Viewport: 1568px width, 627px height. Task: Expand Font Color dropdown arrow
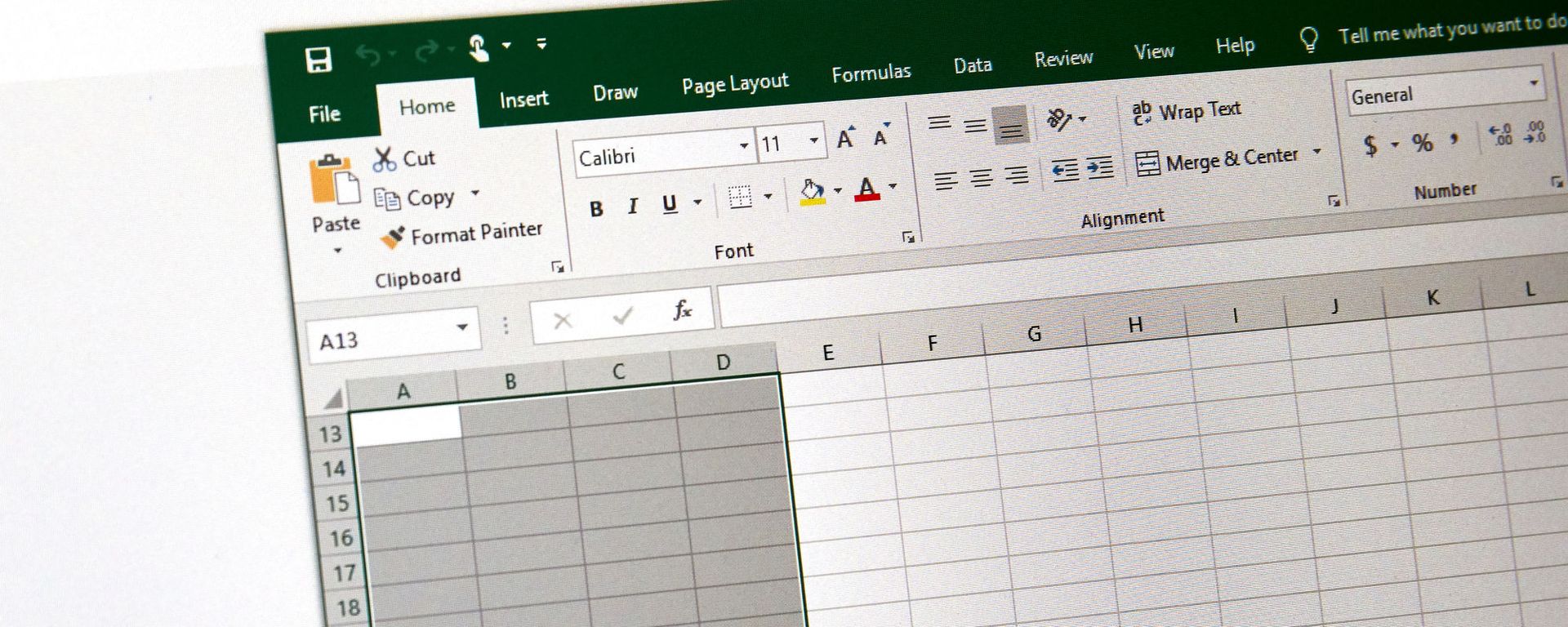click(893, 186)
